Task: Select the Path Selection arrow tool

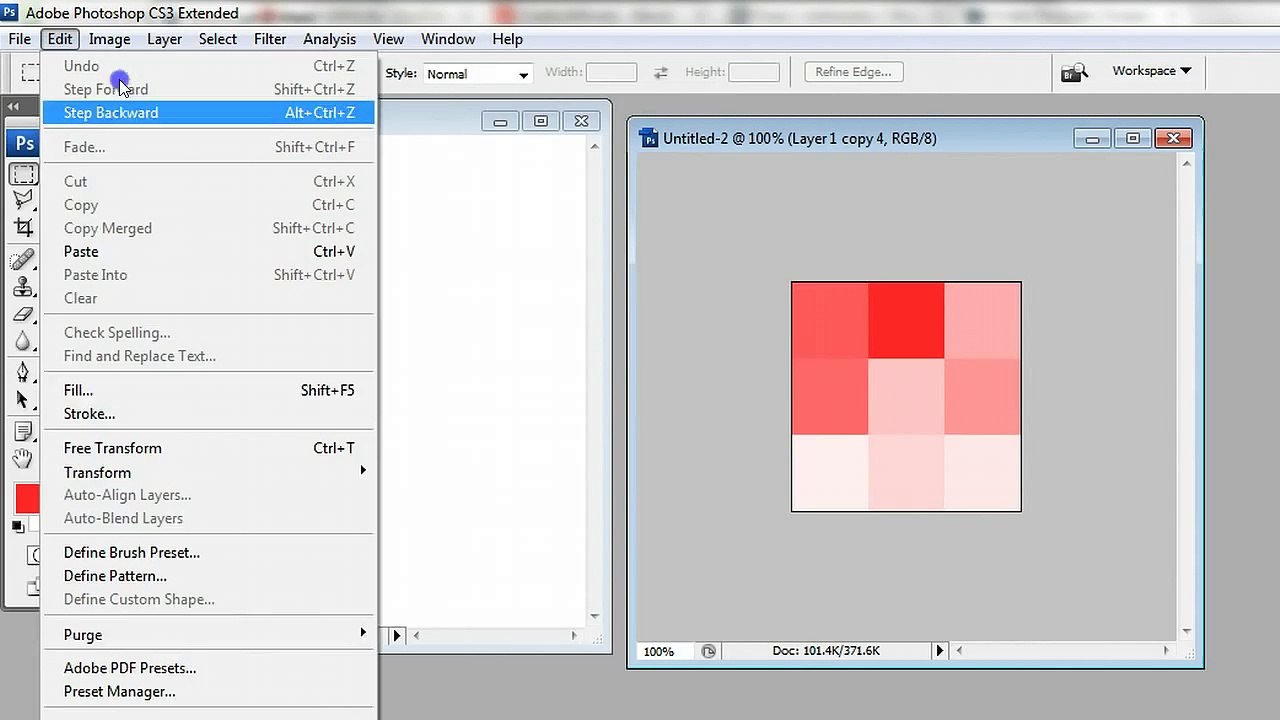Action: (x=23, y=399)
